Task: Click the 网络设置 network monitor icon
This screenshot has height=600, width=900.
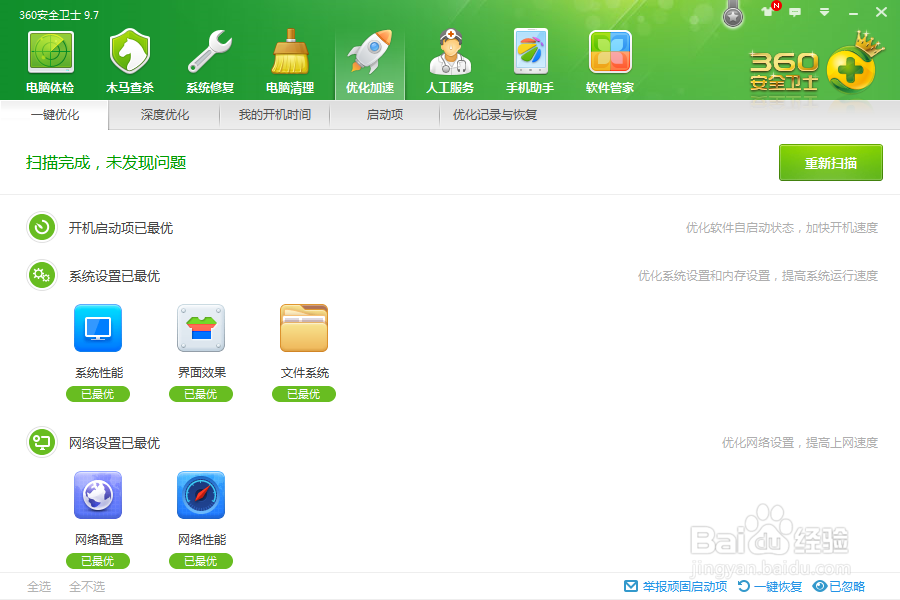Action: (41, 442)
